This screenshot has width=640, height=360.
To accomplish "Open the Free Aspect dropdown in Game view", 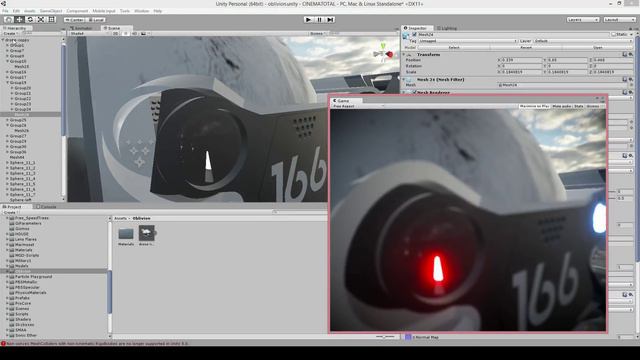I will point(358,106).
